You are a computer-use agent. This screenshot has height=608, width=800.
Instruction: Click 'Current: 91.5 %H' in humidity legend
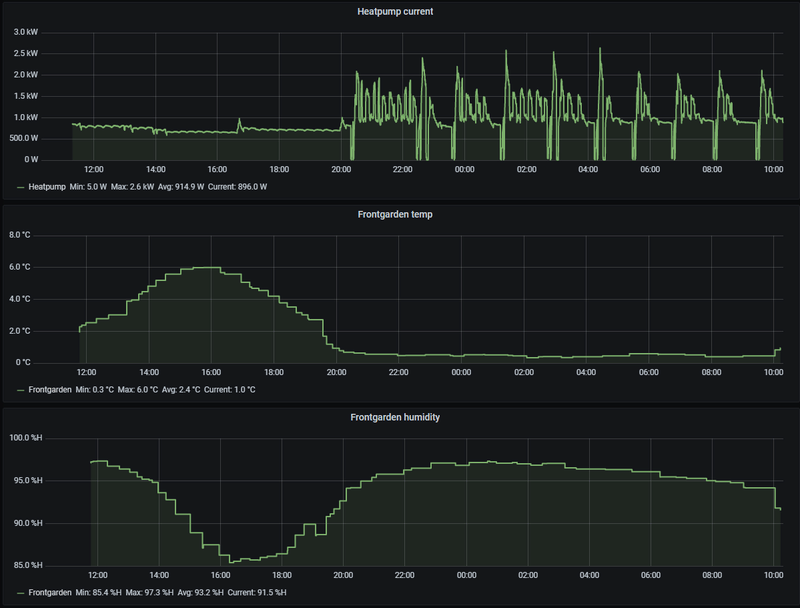coord(257,593)
